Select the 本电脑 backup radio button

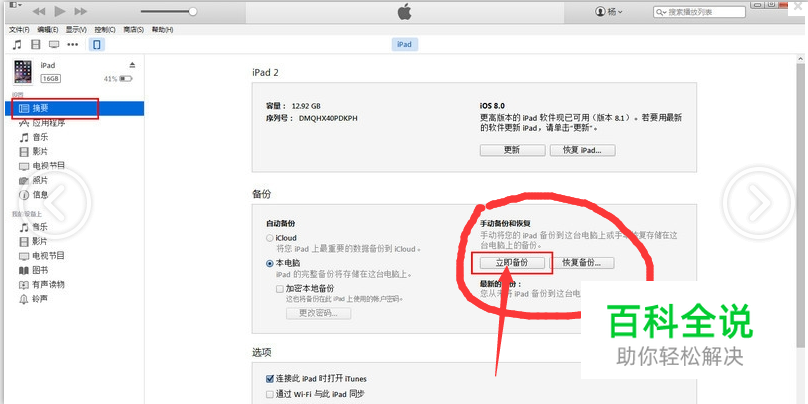point(270,263)
